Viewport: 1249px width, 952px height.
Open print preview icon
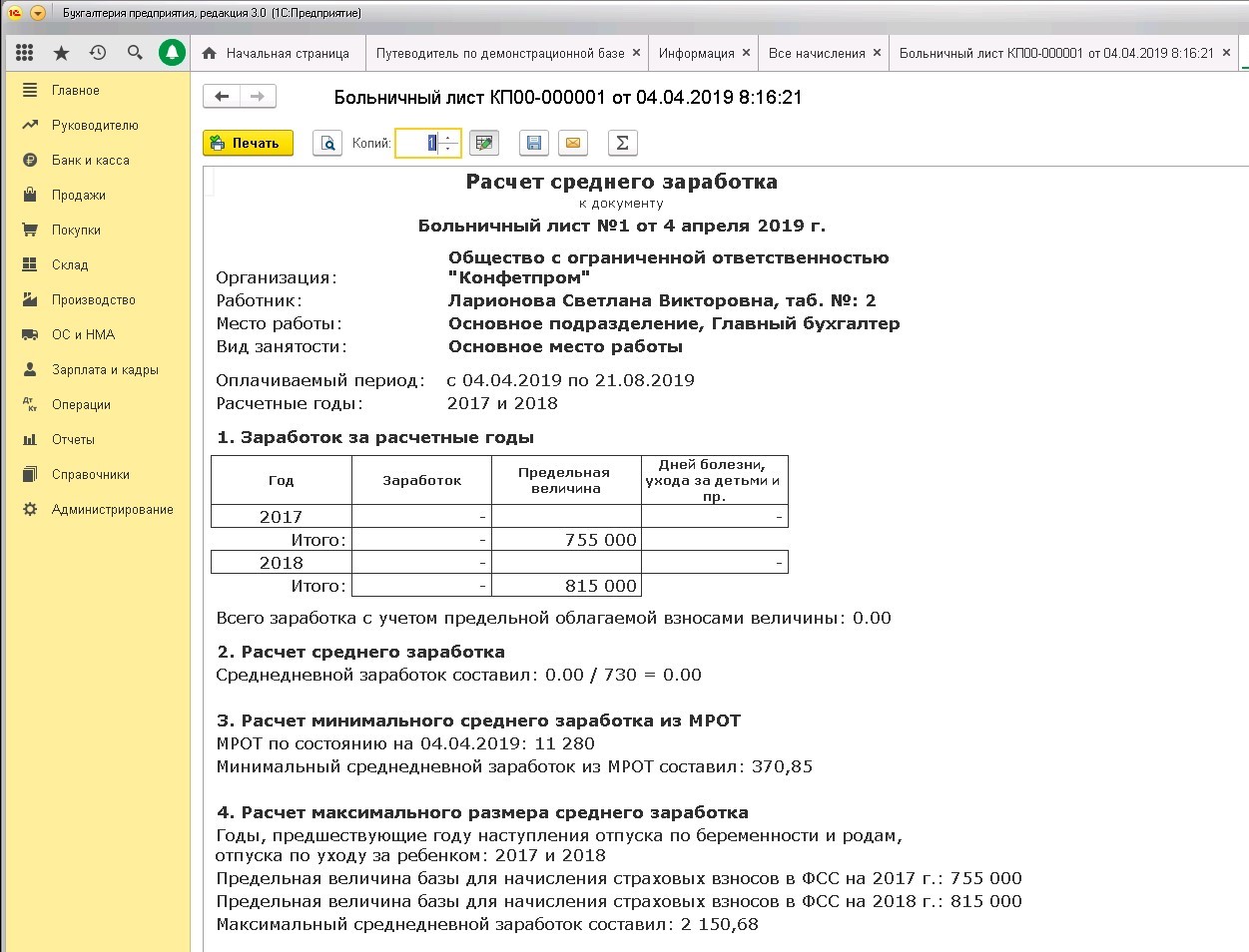click(x=327, y=143)
